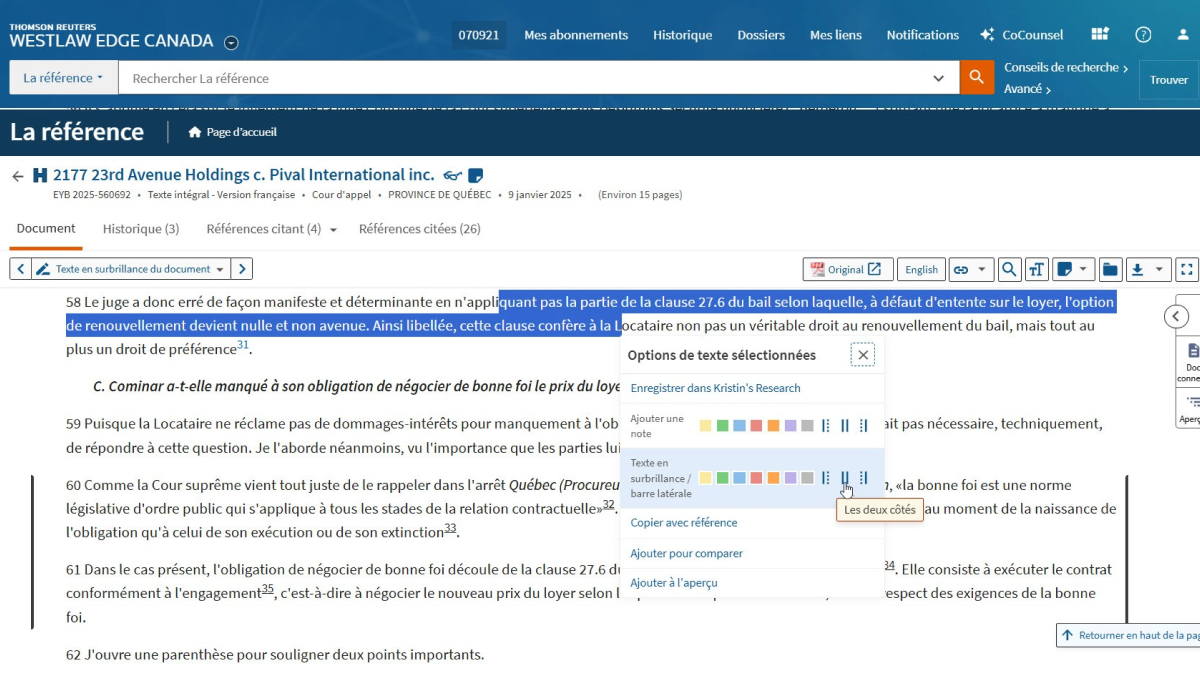Click the search-in-document magnifier icon
Image resolution: width=1200 pixels, height=676 pixels.
1009,269
